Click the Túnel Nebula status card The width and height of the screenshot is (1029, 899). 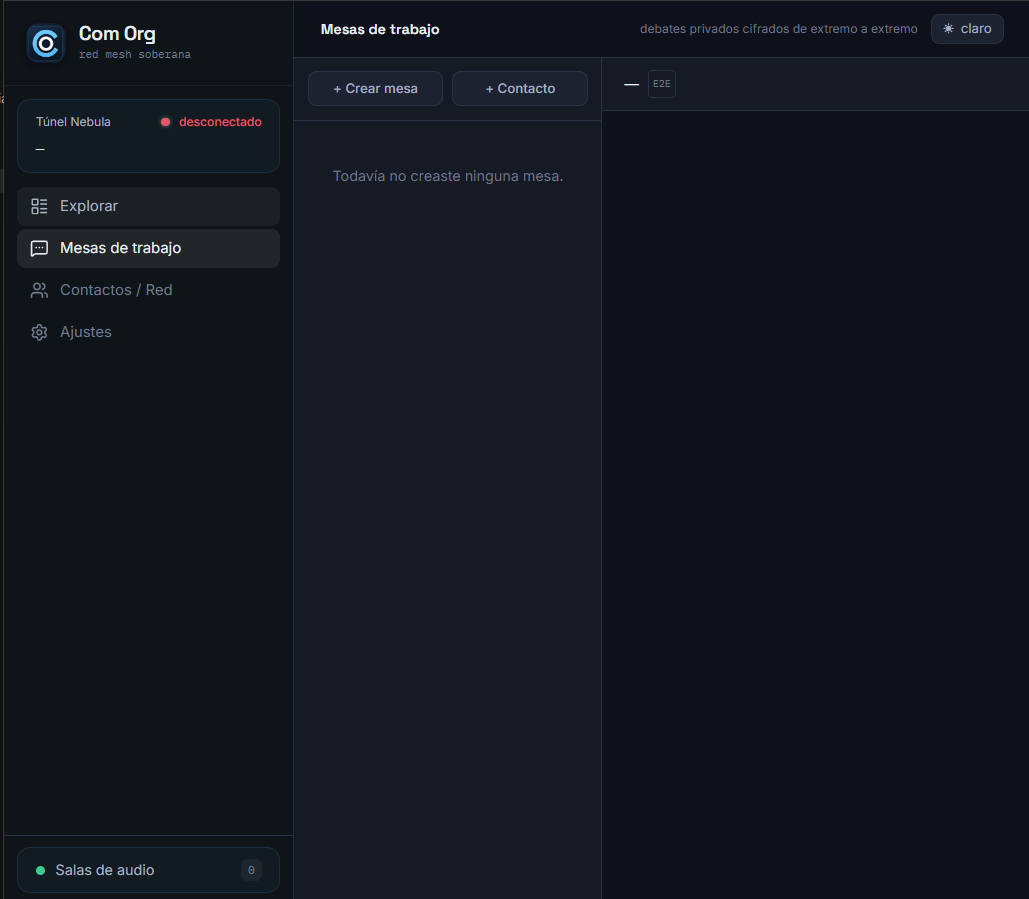pyautogui.click(x=148, y=136)
